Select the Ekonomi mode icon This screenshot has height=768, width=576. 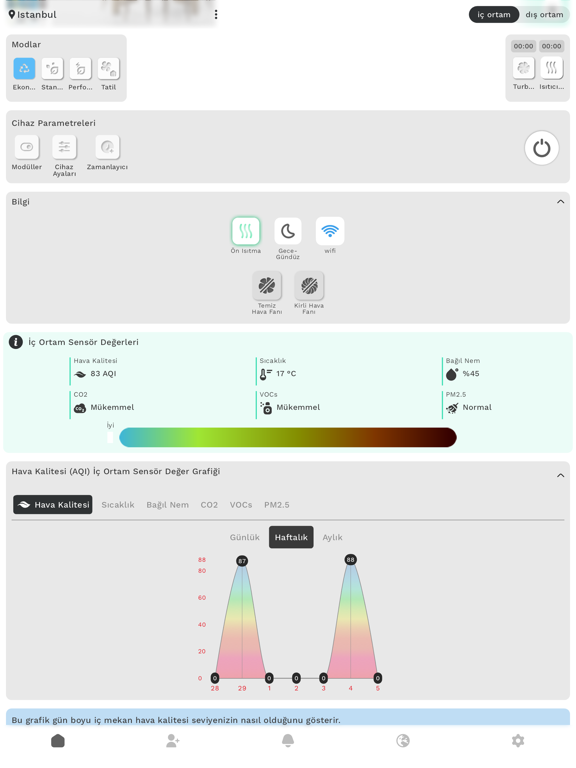24,69
